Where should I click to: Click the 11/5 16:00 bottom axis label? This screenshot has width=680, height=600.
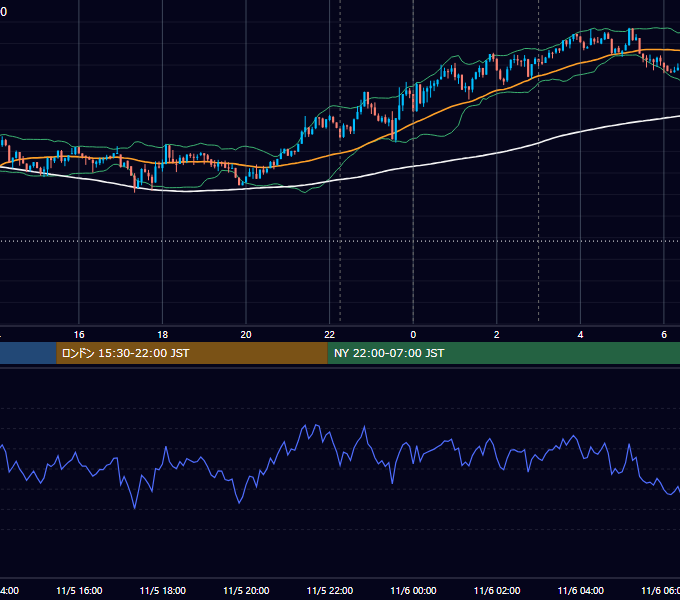pos(79,590)
